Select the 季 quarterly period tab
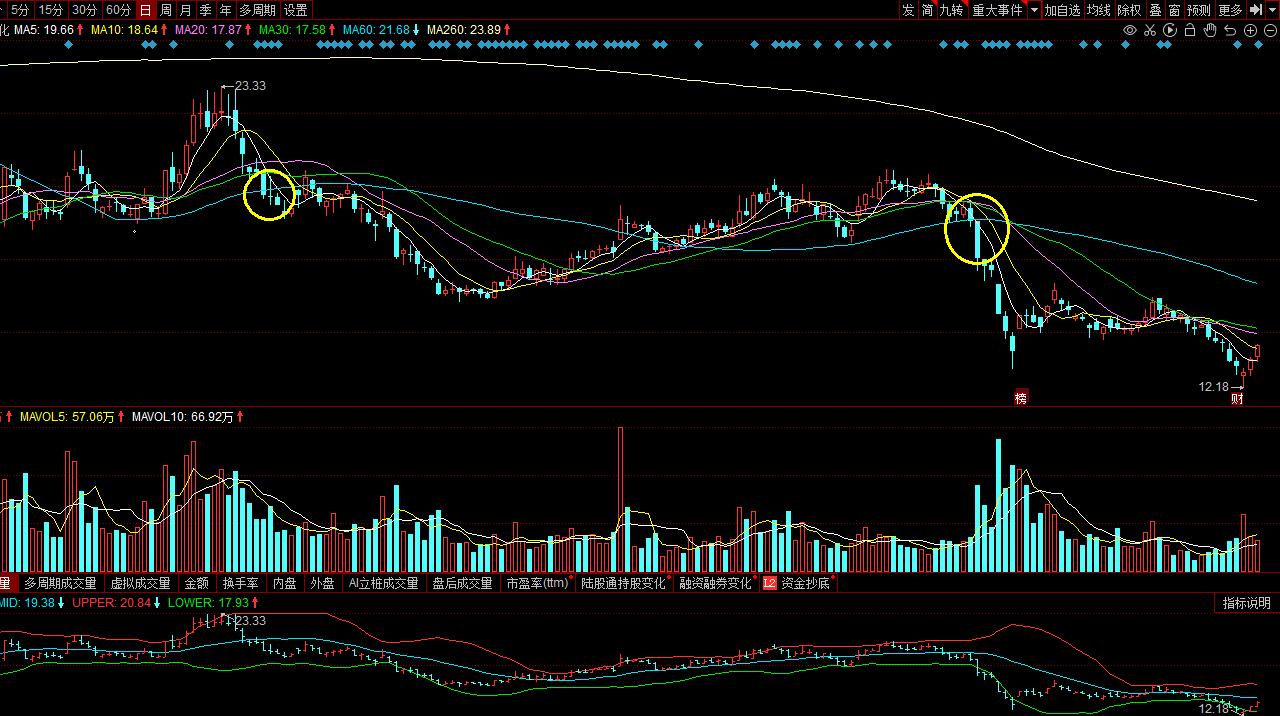The image size is (1280, 716). 206,10
